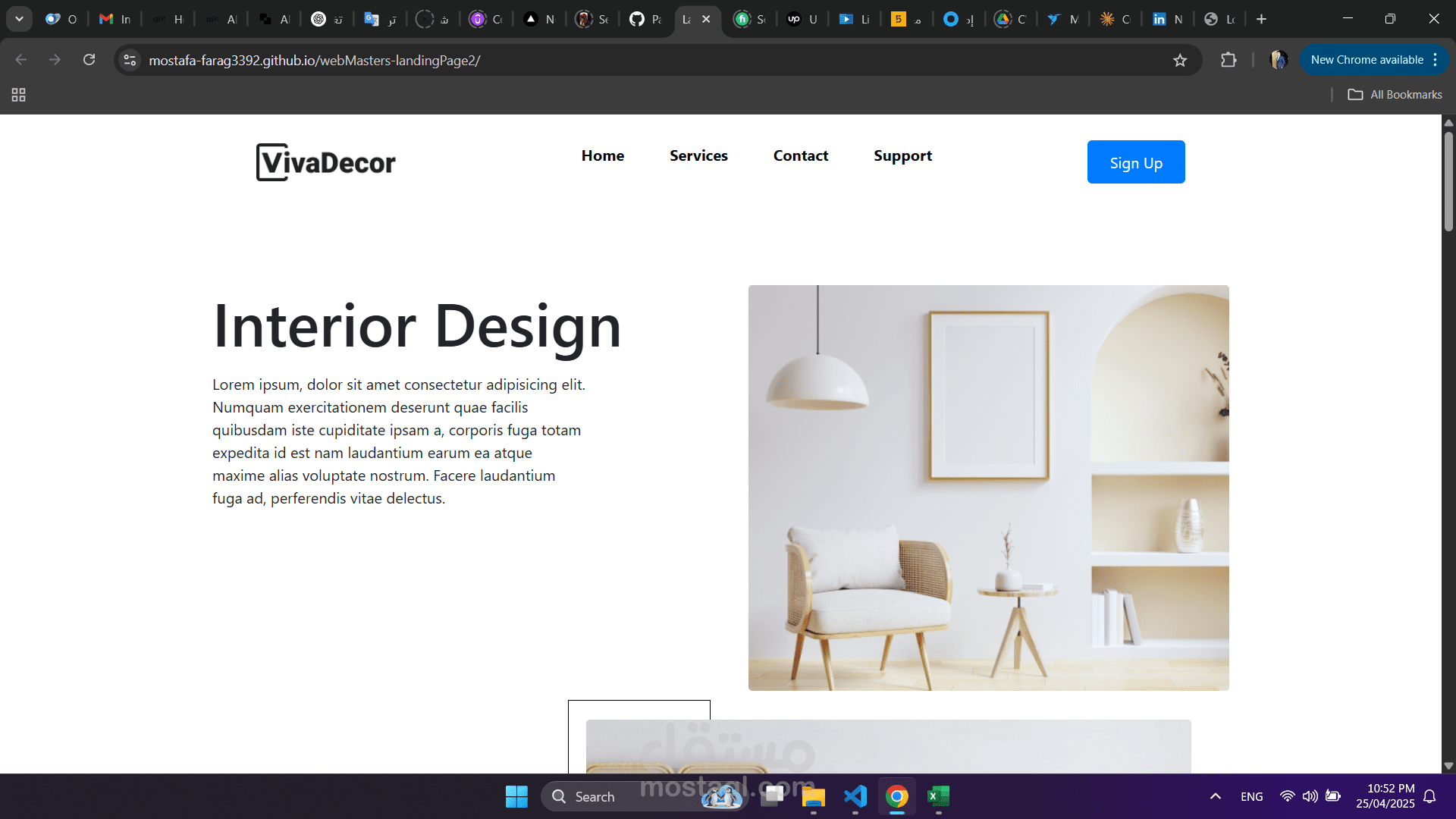Click inside the address bar
1456x819 pixels.
tap(531, 60)
